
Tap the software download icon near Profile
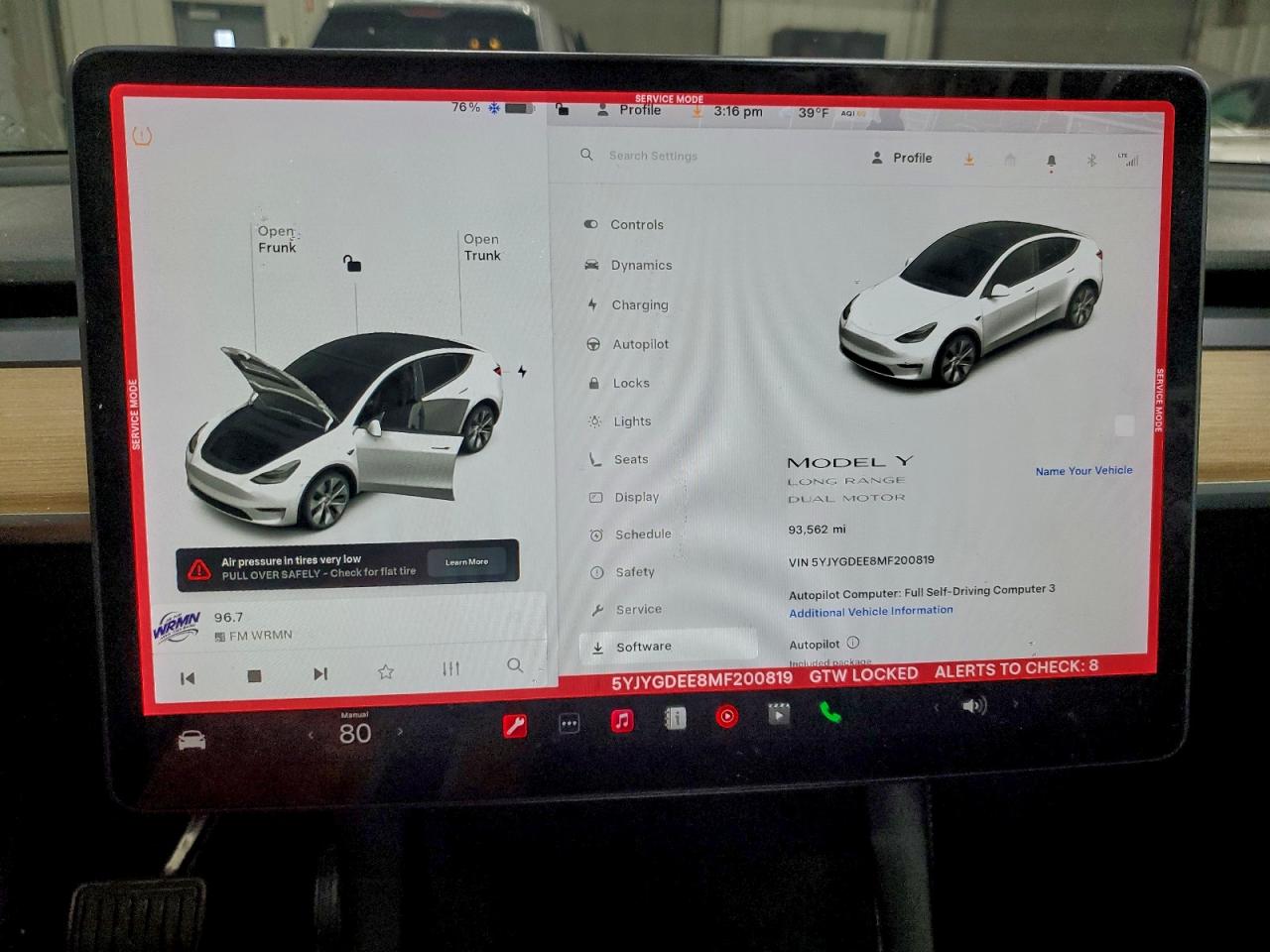tap(969, 158)
